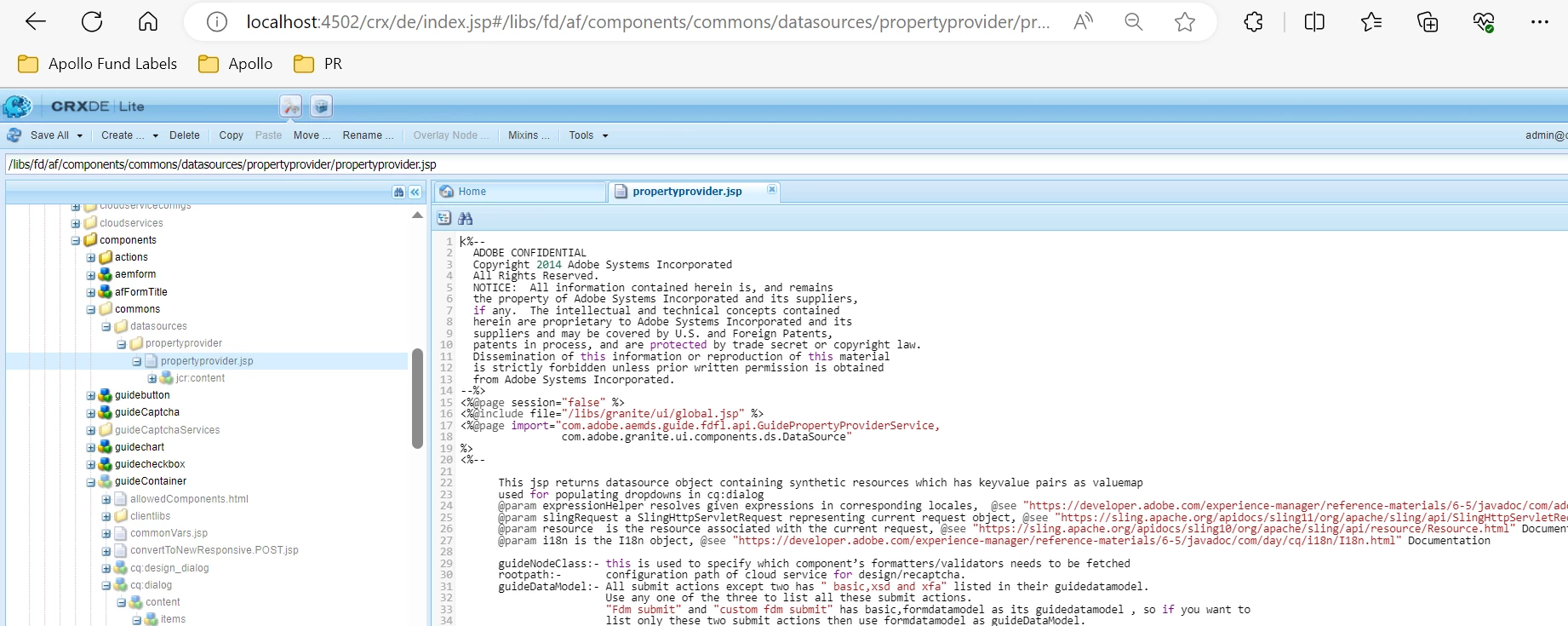
Task: Collapse the propertyprovider folder node
Action: [x=122, y=344]
